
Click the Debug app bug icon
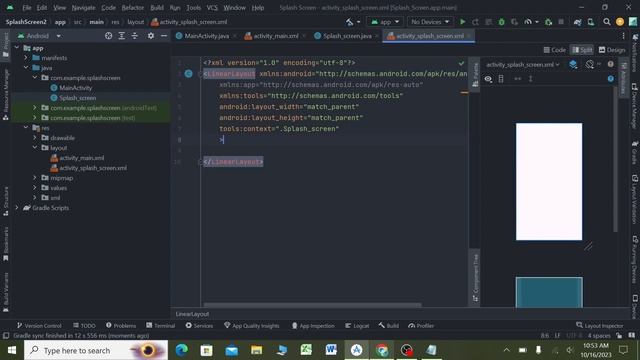501,22
